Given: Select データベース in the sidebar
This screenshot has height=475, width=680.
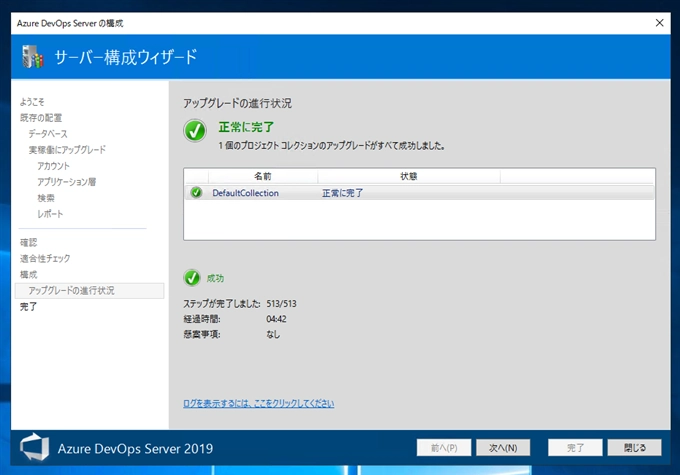Looking at the screenshot, I should tap(48, 134).
